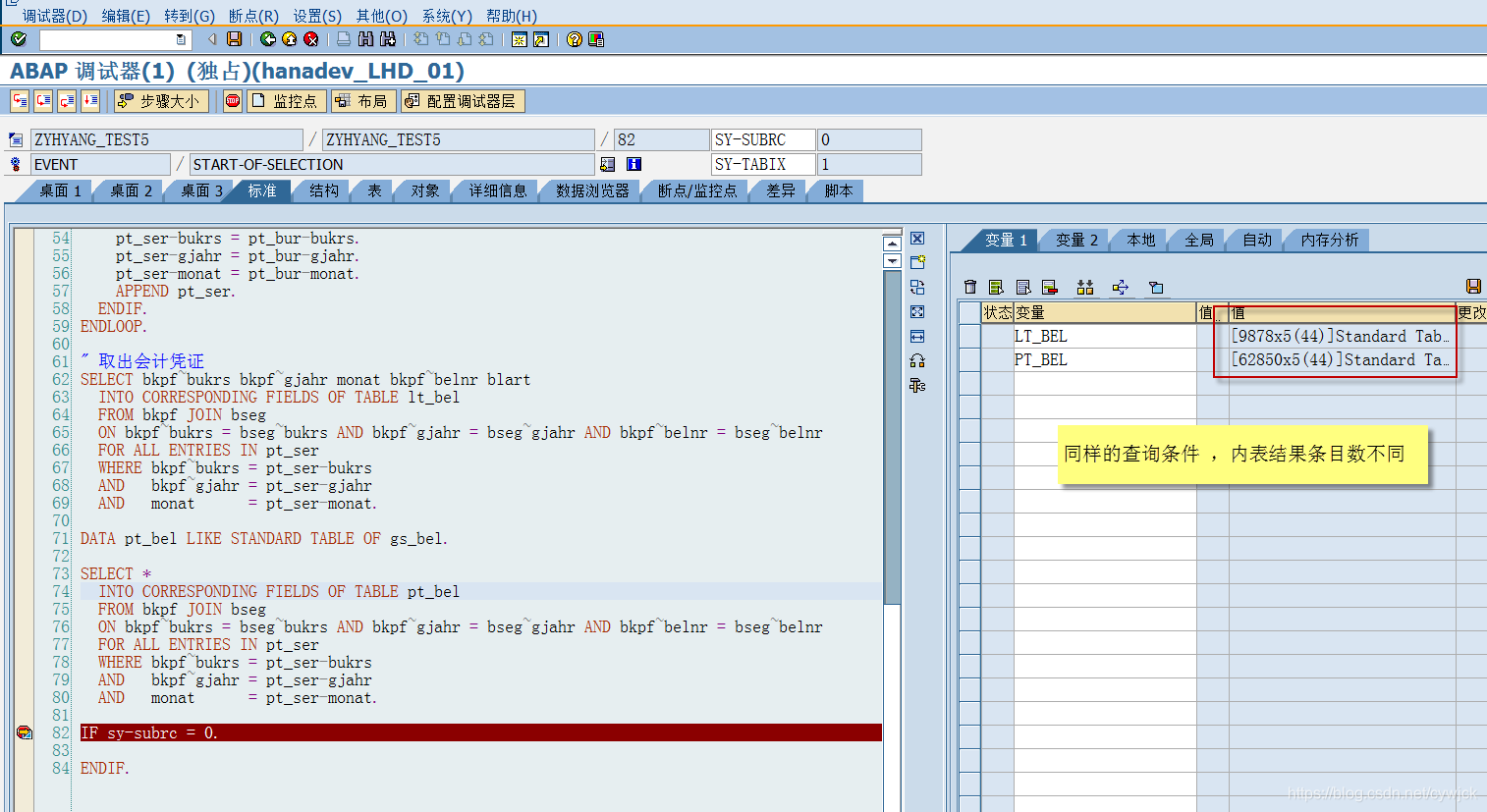Click the save icon in the variables panel

(x=1473, y=285)
